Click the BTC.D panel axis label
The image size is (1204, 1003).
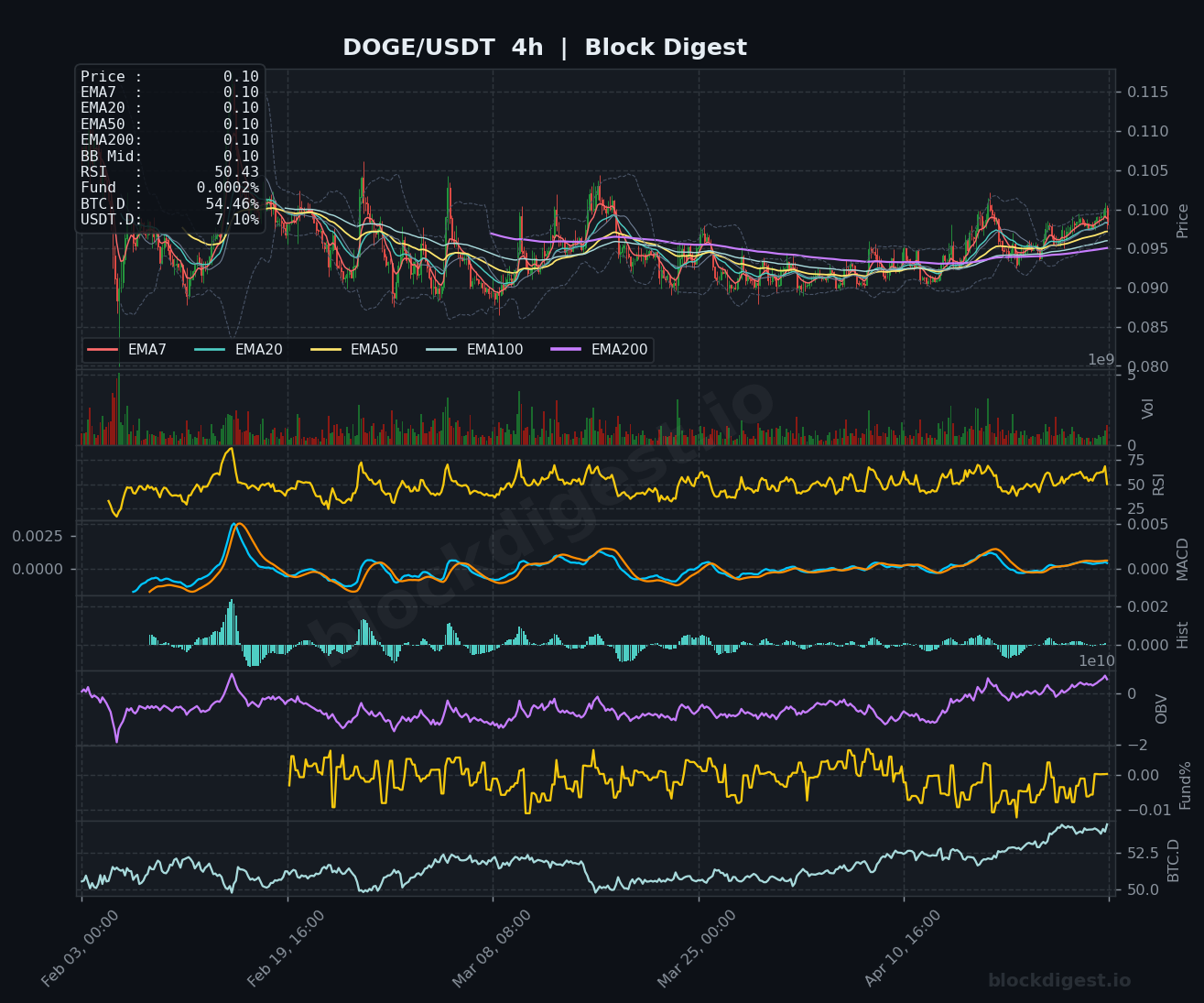click(1174, 860)
